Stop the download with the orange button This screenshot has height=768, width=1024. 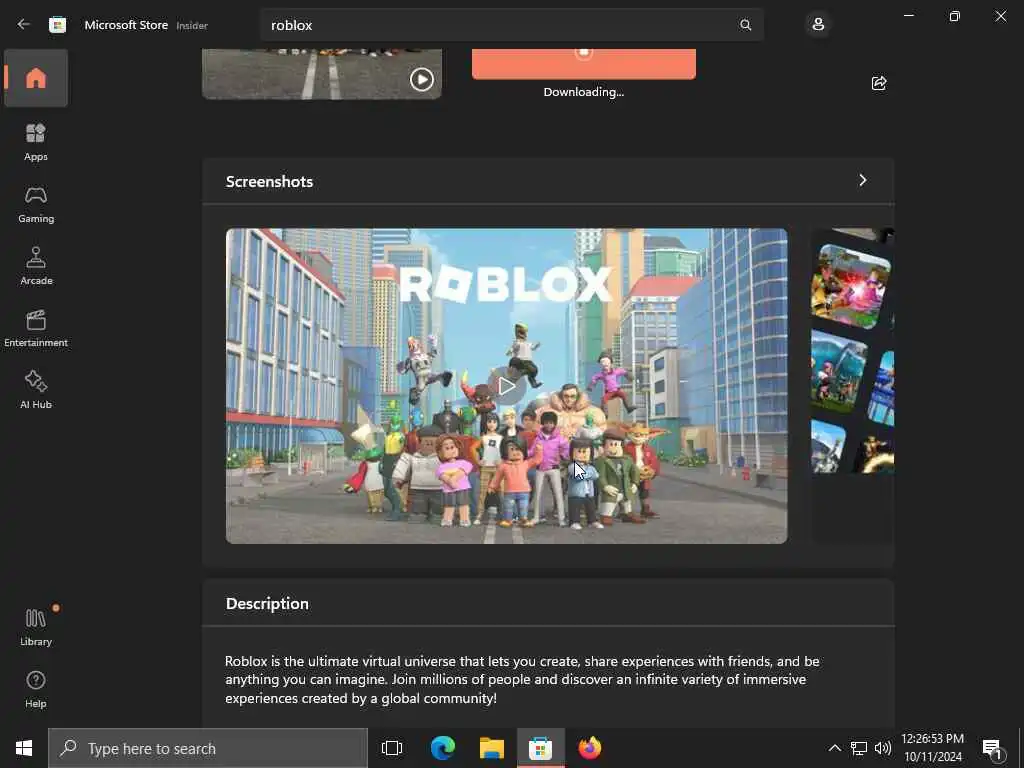point(584,63)
